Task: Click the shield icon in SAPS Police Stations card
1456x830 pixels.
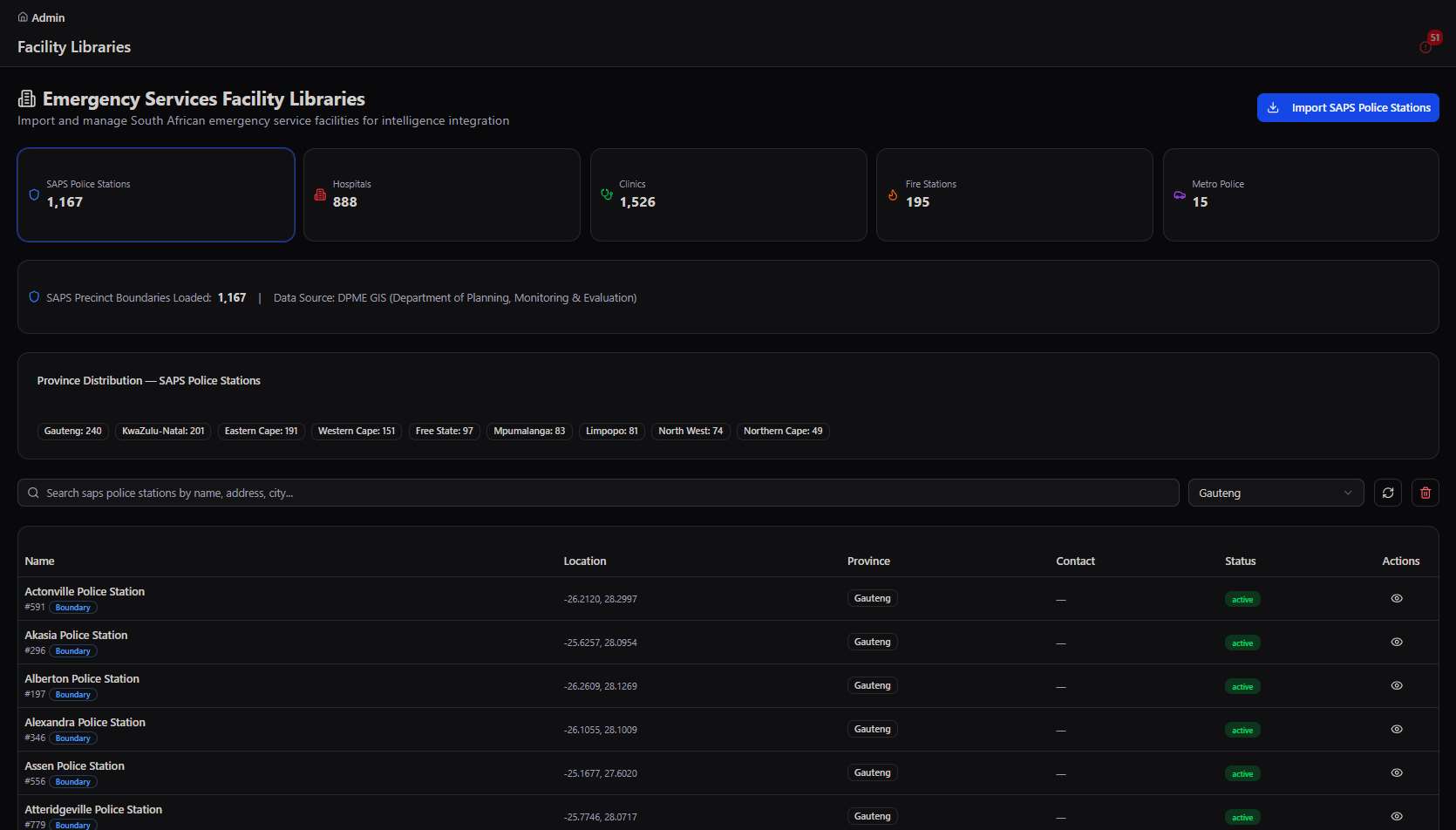Action: (x=34, y=194)
